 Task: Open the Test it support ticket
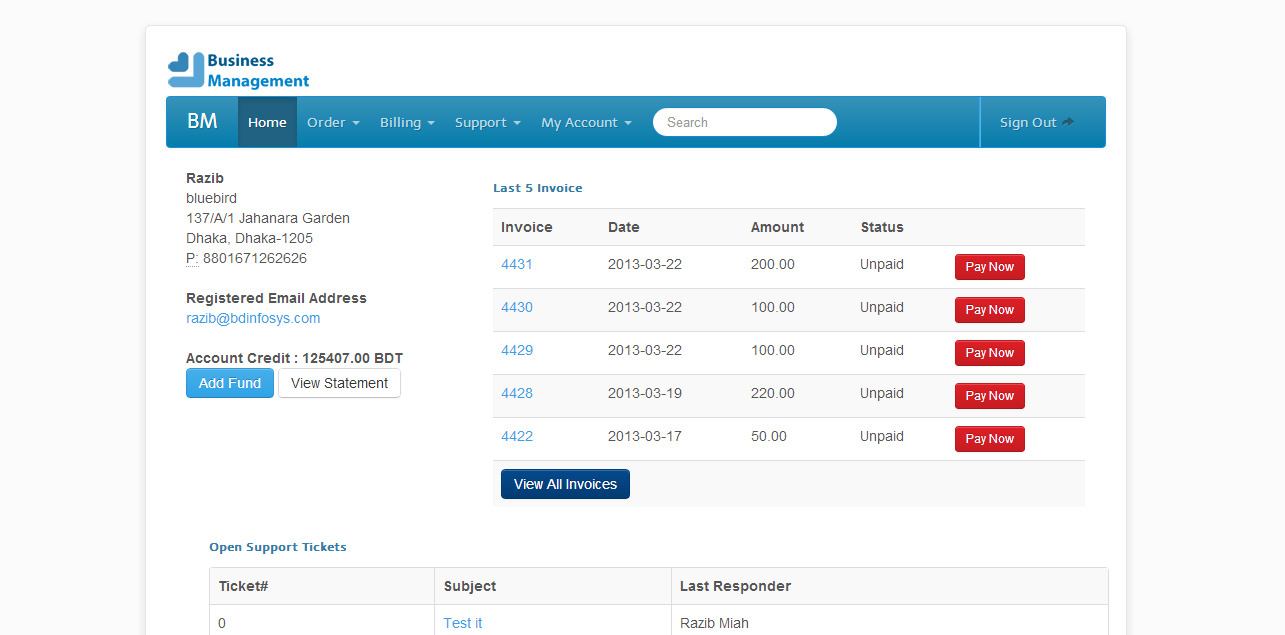(463, 623)
